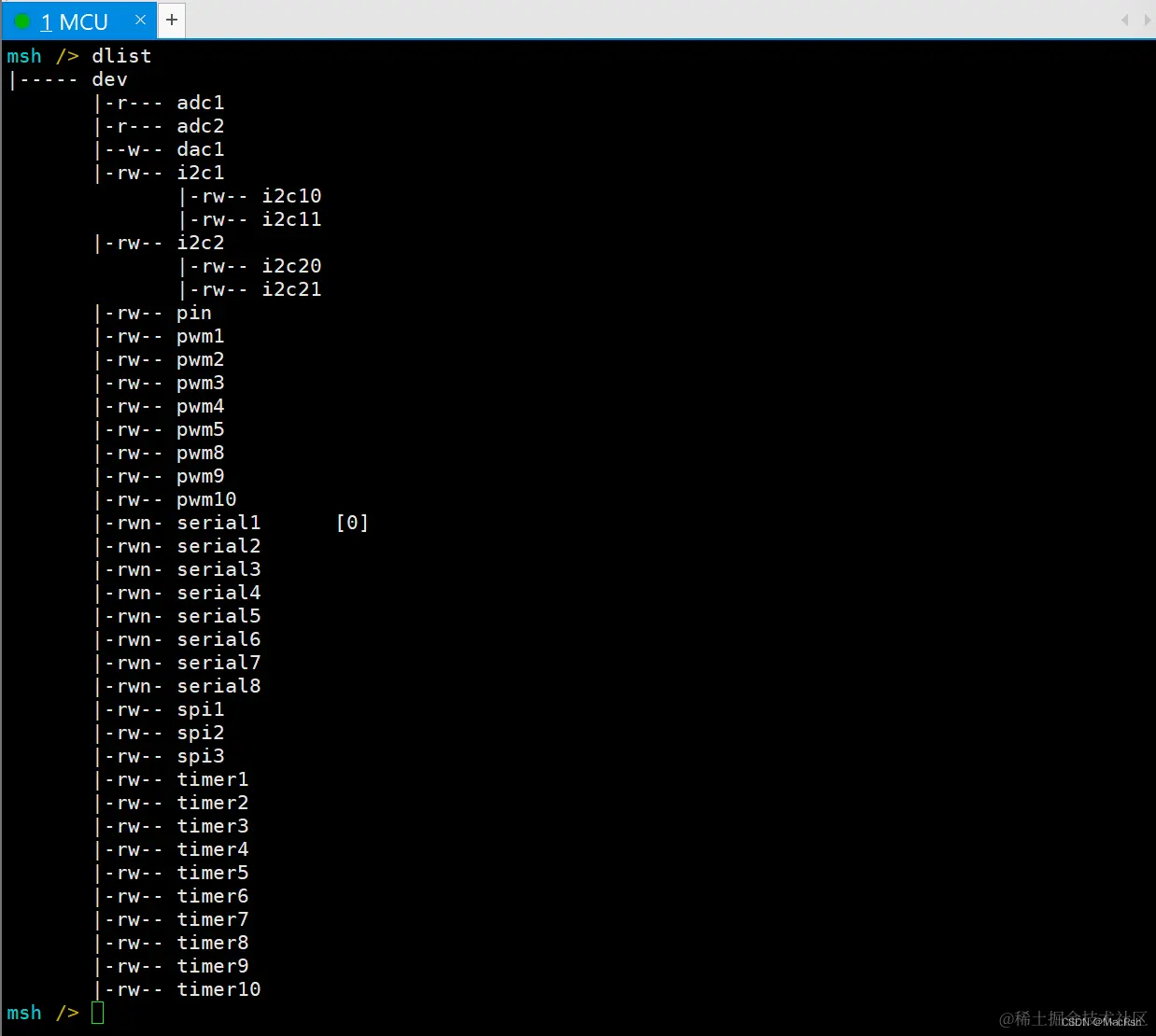Image resolution: width=1156 pixels, height=1036 pixels.
Task: Select the timer3 entry
Action: click(x=213, y=826)
